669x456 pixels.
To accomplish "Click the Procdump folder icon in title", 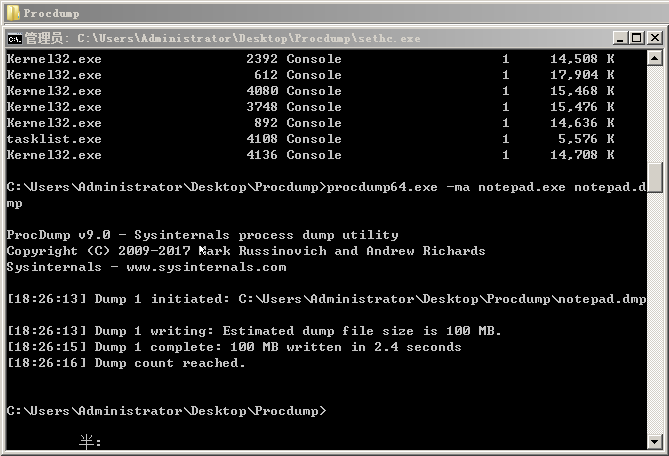I will (13, 13).
